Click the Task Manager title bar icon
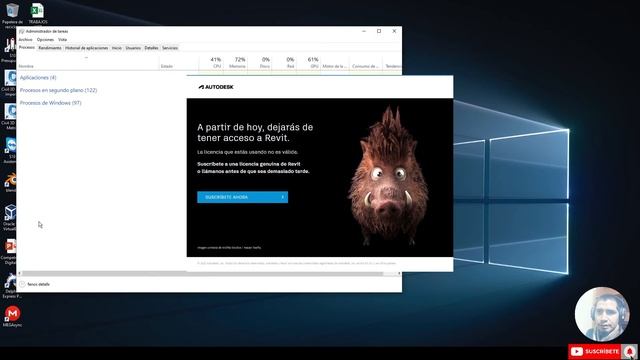Image resolution: width=640 pixels, height=360 pixels. (x=22, y=31)
